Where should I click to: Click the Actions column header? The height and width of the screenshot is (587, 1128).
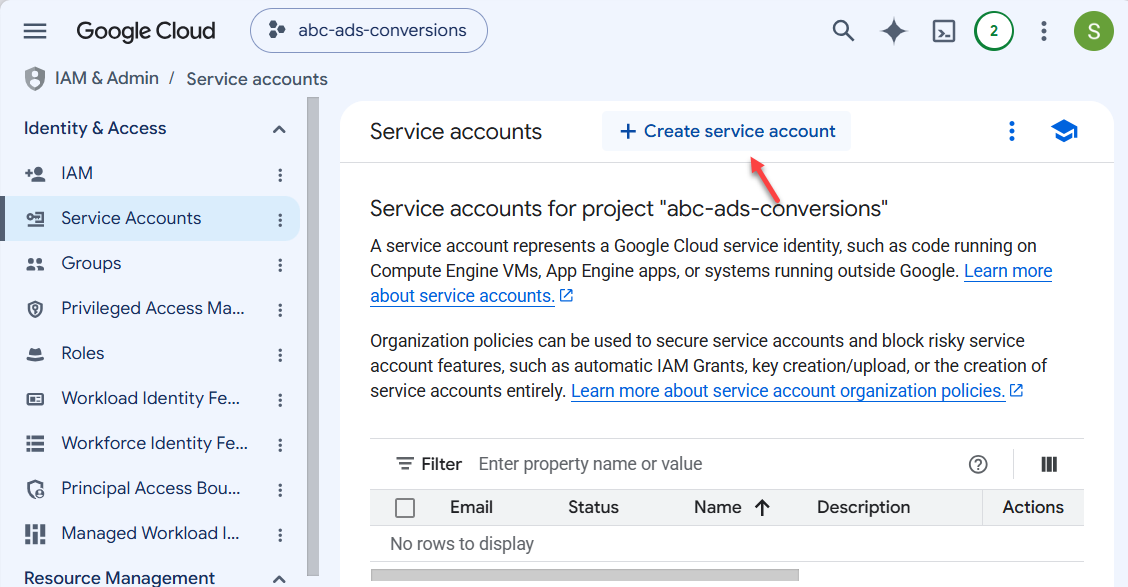tap(1033, 507)
